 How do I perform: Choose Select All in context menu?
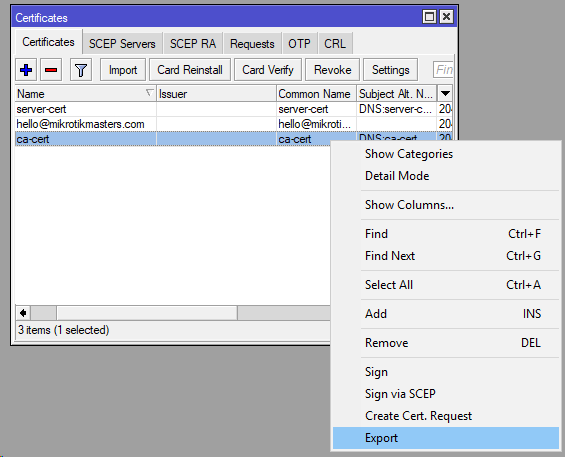tap(445, 285)
